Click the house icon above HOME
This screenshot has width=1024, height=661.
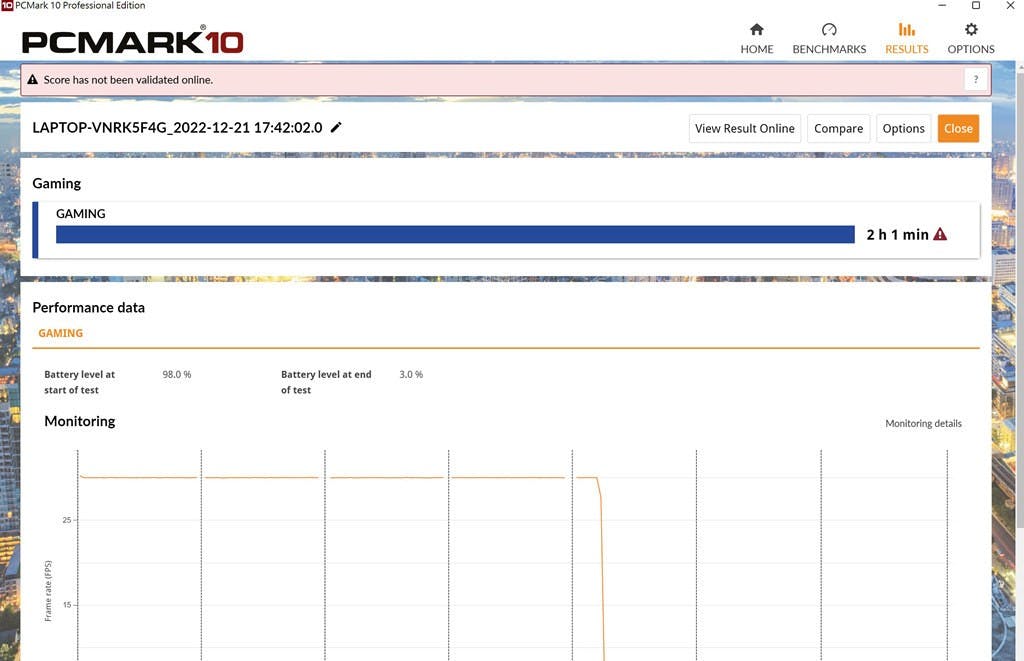[x=756, y=29]
